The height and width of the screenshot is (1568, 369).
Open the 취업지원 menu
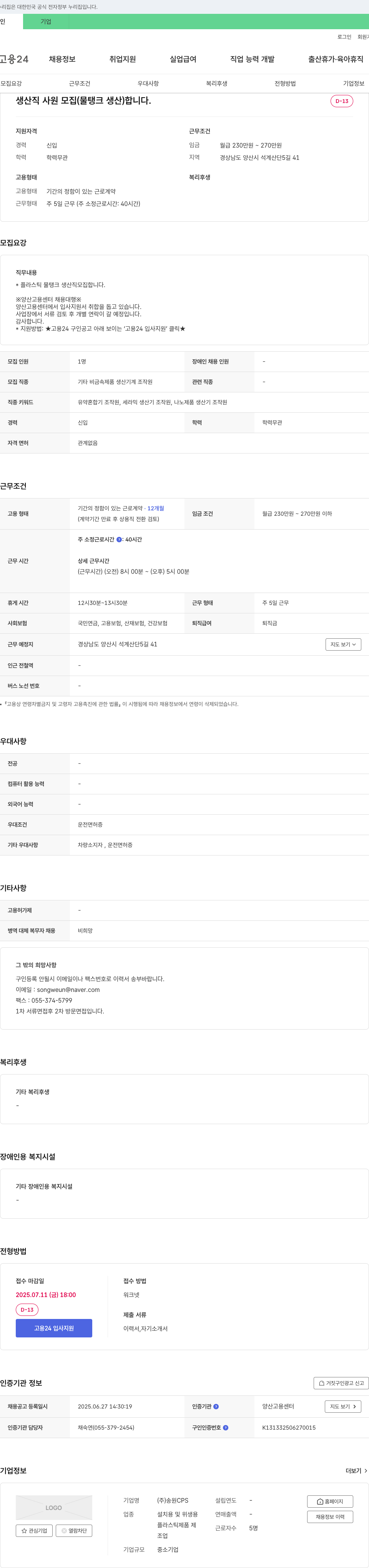[x=122, y=59]
